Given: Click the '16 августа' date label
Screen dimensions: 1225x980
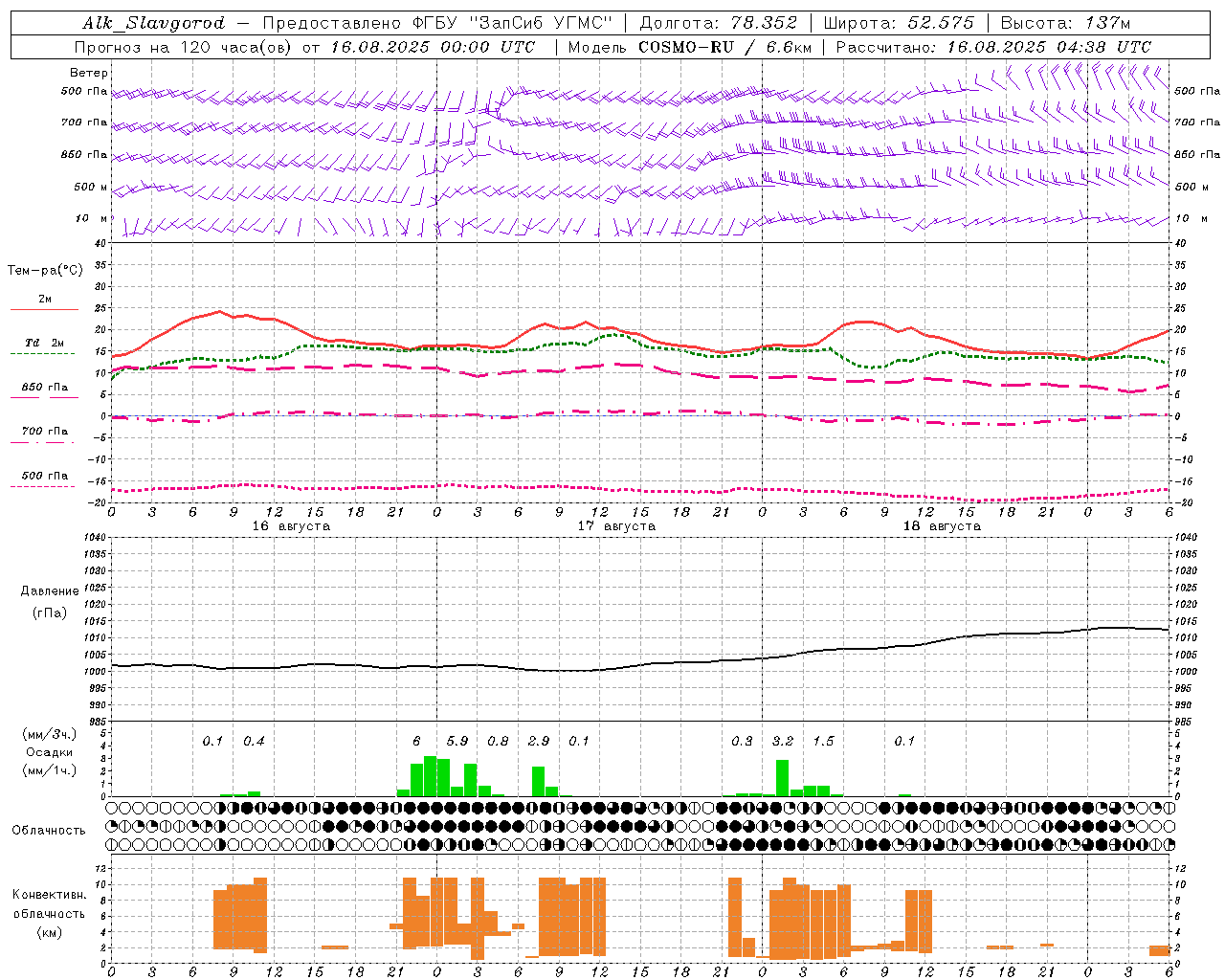Looking at the screenshot, I should (291, 526).
